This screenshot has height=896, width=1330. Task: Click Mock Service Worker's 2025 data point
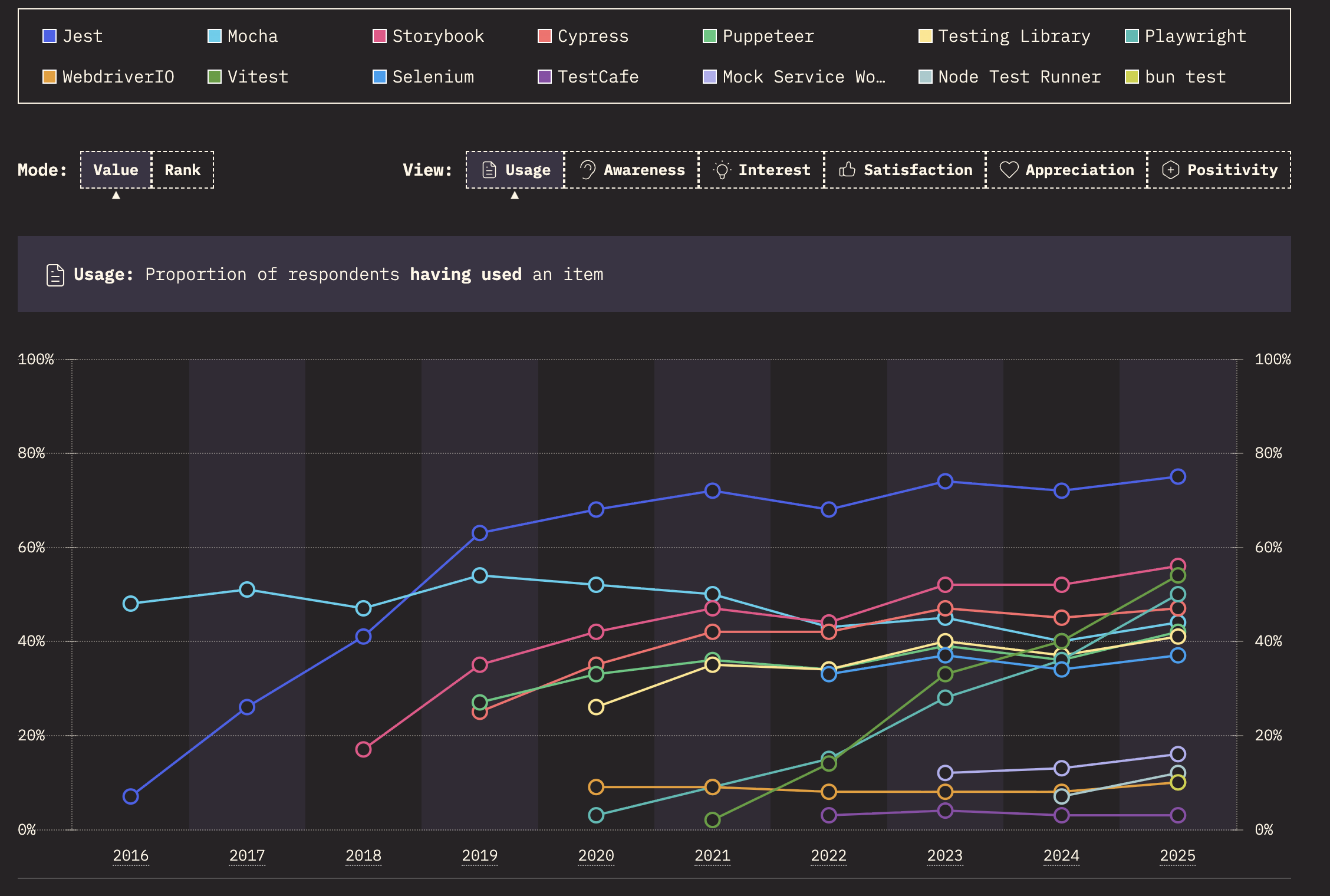[1178, 754]
